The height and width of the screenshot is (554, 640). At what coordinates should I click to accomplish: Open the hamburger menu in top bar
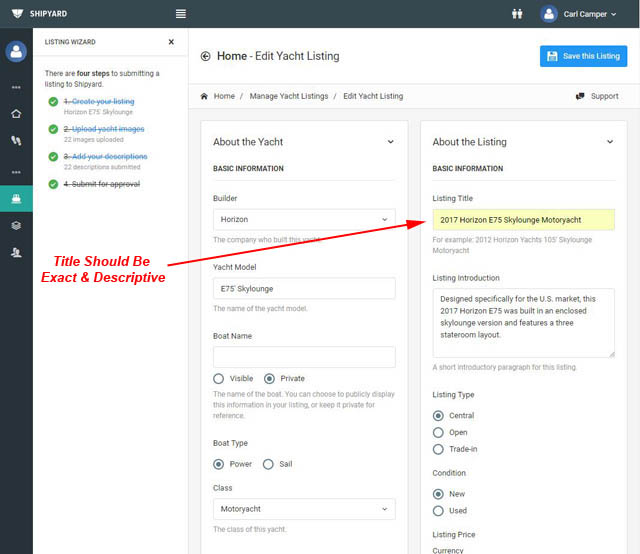pyautogui.click(x=180, y=14)
